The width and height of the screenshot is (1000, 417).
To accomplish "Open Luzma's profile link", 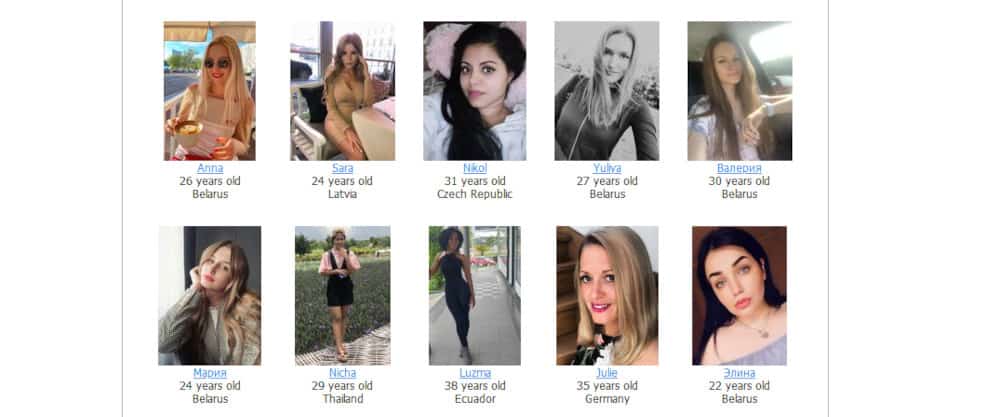I will [474, 373].
